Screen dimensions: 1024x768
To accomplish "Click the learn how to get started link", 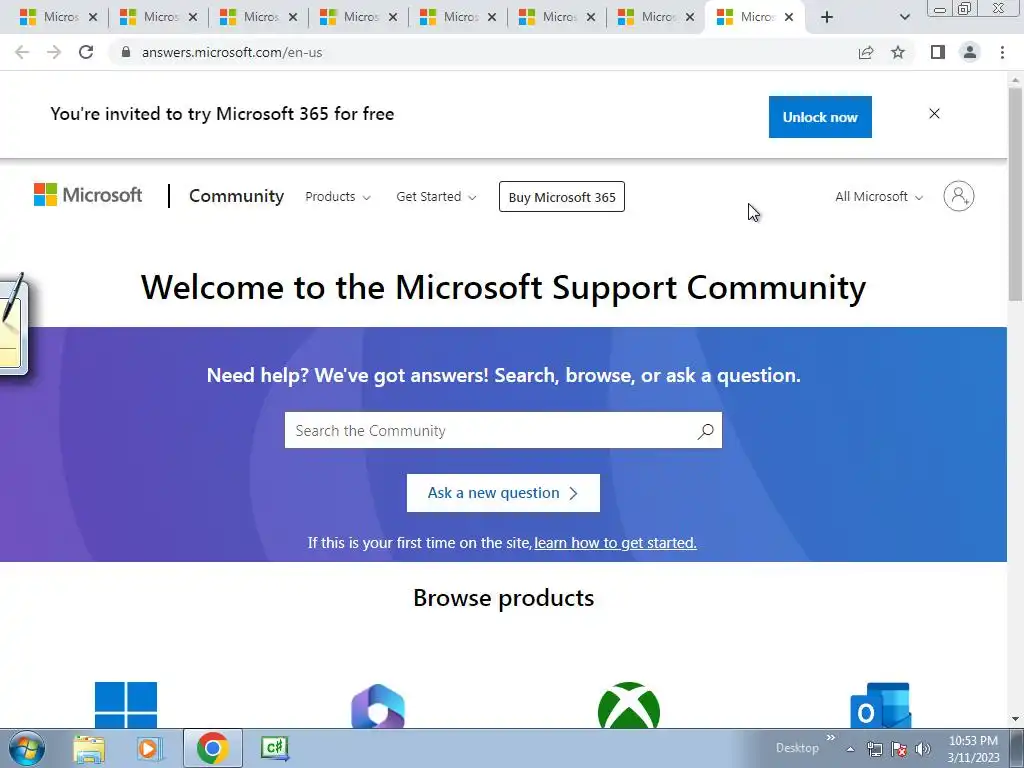I will [x=615, y=543].
